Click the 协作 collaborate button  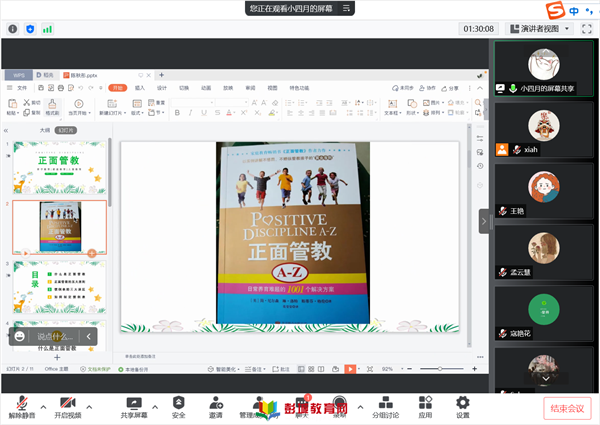427,88
